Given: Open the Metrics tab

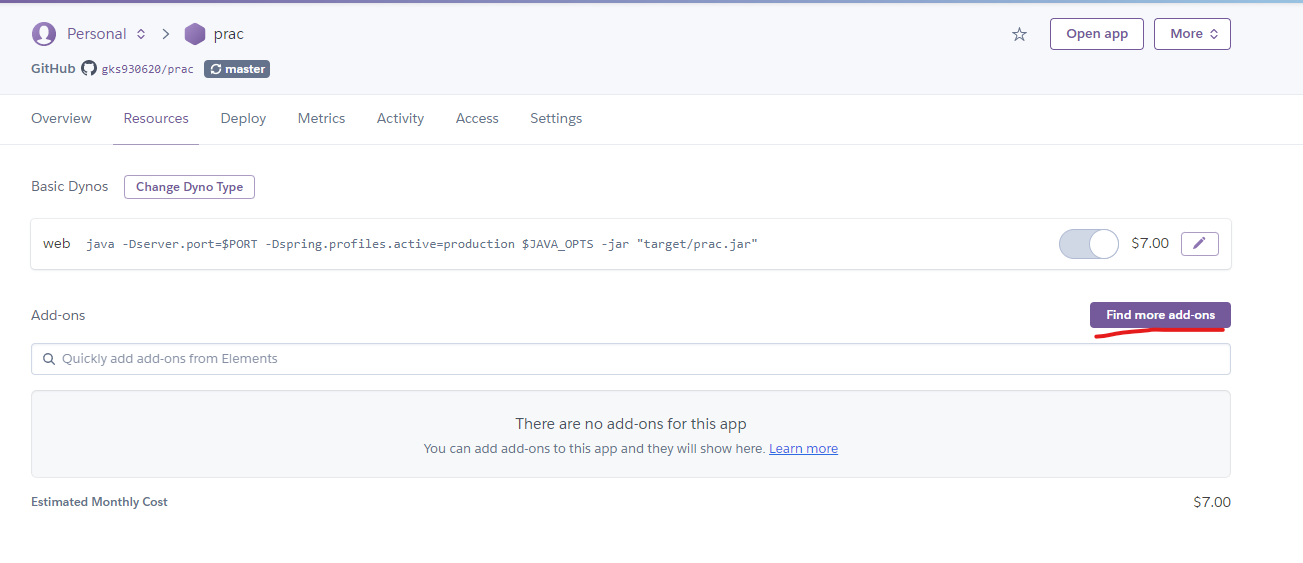Looking at the screenshot, I should point(321,118).
